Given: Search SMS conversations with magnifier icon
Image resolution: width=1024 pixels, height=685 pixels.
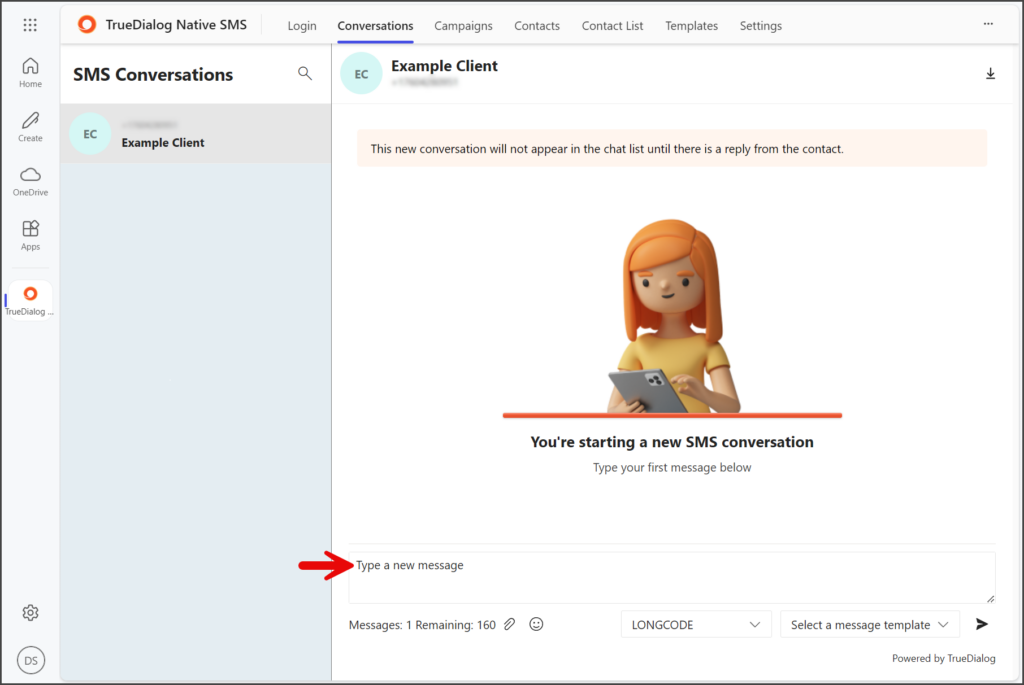Looking at the screenshot, I should tap(305, 73).
